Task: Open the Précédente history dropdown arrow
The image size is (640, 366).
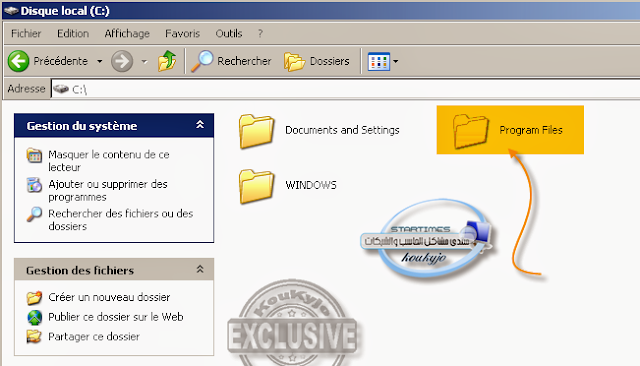Action: [100, 62]
